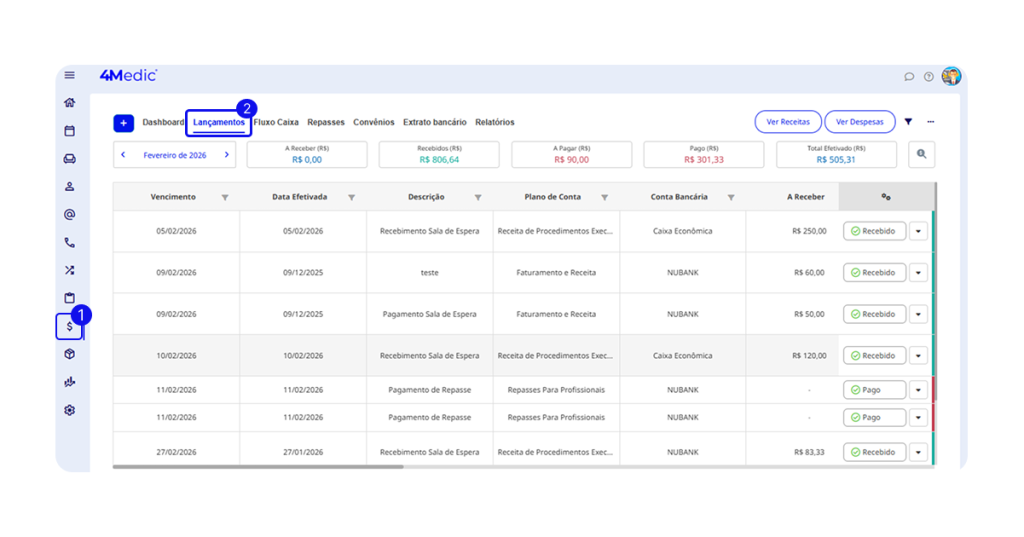This screenshot has width=1024, height=537.
Task: Open the chat bubble icon in header
Action: [x=909, y=76]
